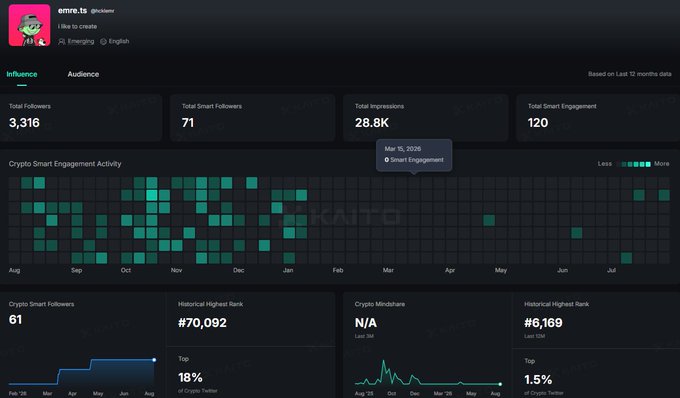Click the Jul month label on heatmap

[x=611, y=270]
